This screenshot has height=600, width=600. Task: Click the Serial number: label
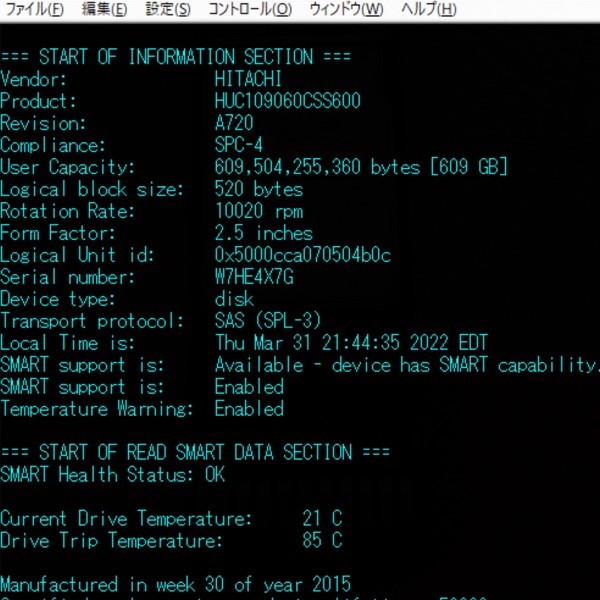click(67, 277)
